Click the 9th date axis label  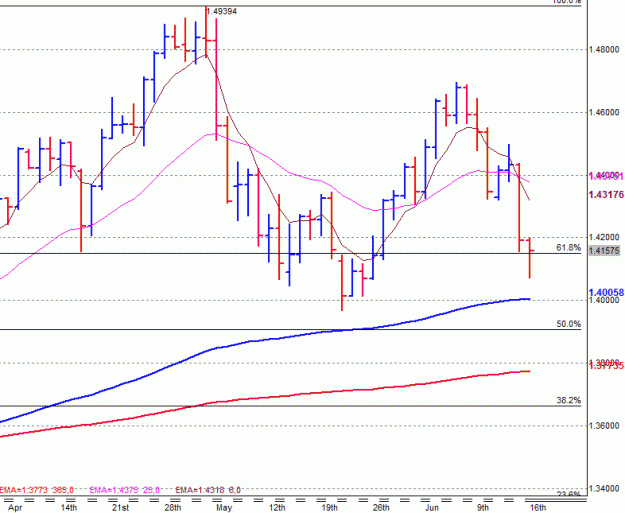[483, 507]
